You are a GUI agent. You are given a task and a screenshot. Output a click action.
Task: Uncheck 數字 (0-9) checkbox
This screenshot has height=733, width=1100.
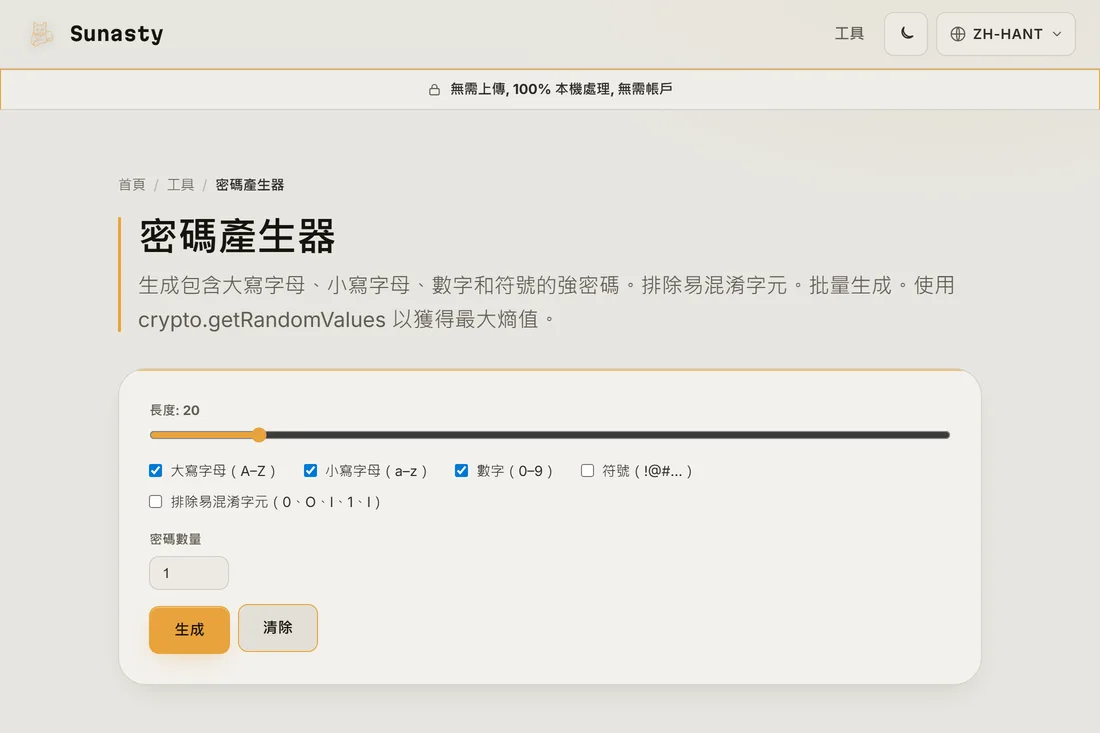461,471
